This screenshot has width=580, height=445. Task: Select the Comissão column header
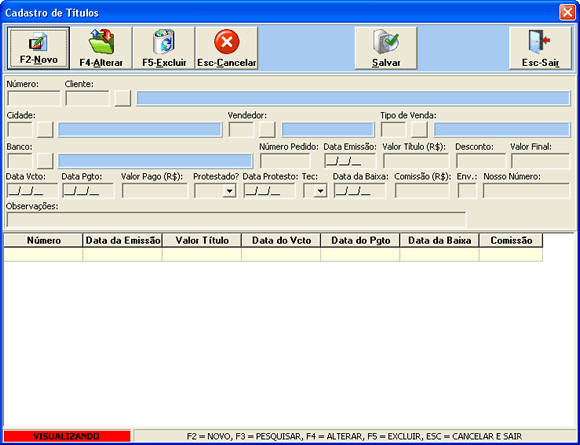(x=511, y=240)
